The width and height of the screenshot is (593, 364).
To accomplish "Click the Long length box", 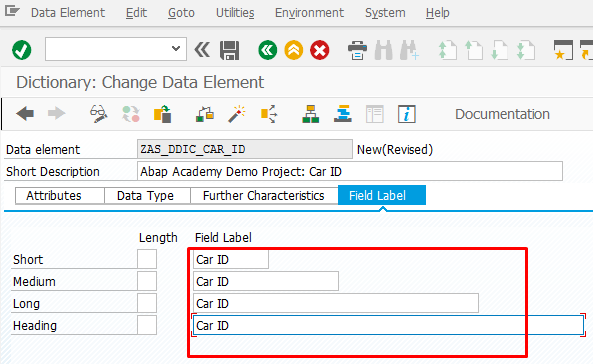I will point(147,303).
